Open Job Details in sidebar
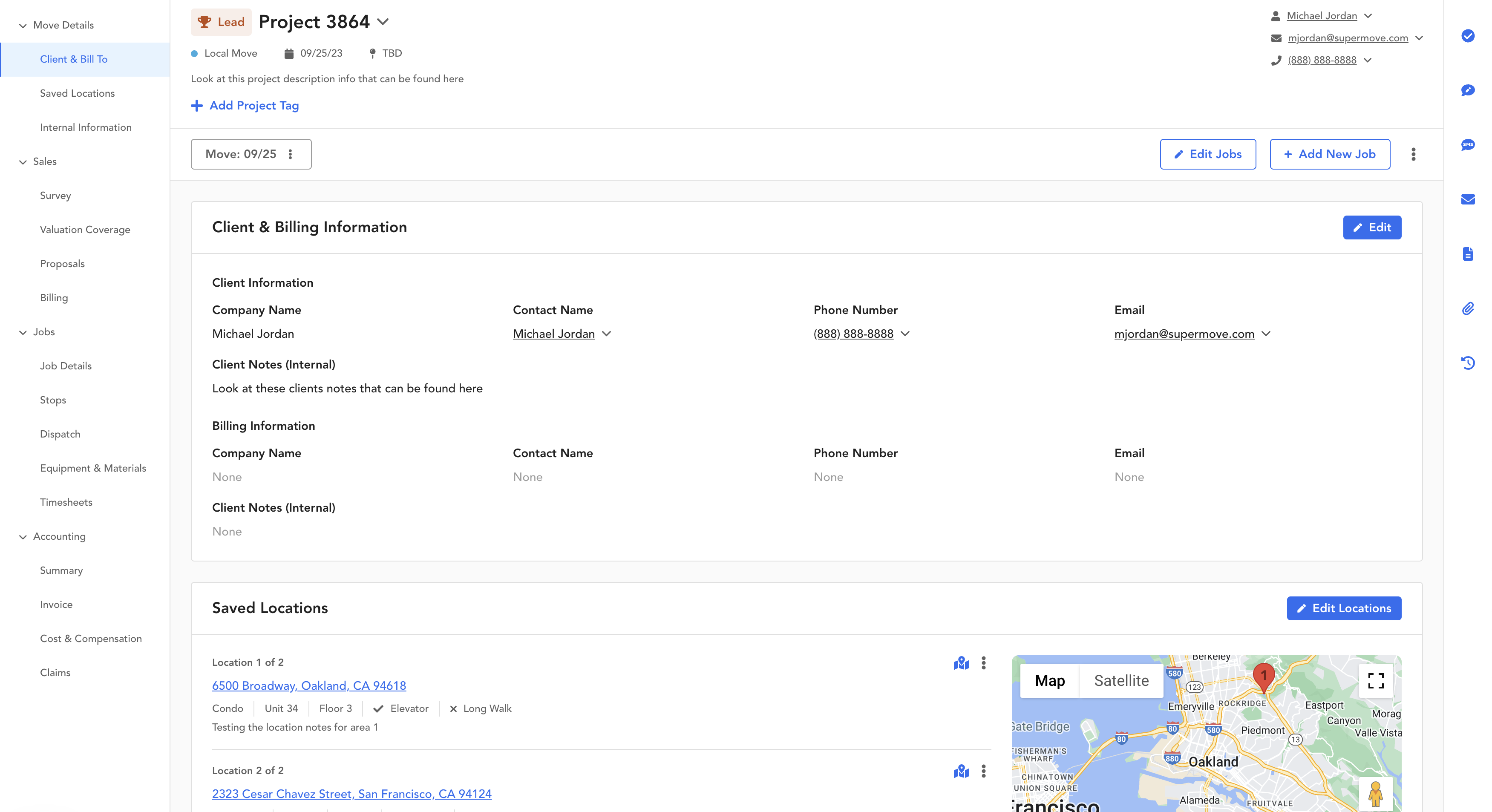This screenshot has width=1492, height=812. coord(66,366)
